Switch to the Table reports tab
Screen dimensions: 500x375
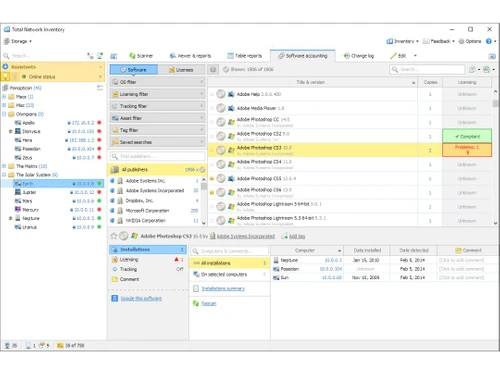[244, 56]
